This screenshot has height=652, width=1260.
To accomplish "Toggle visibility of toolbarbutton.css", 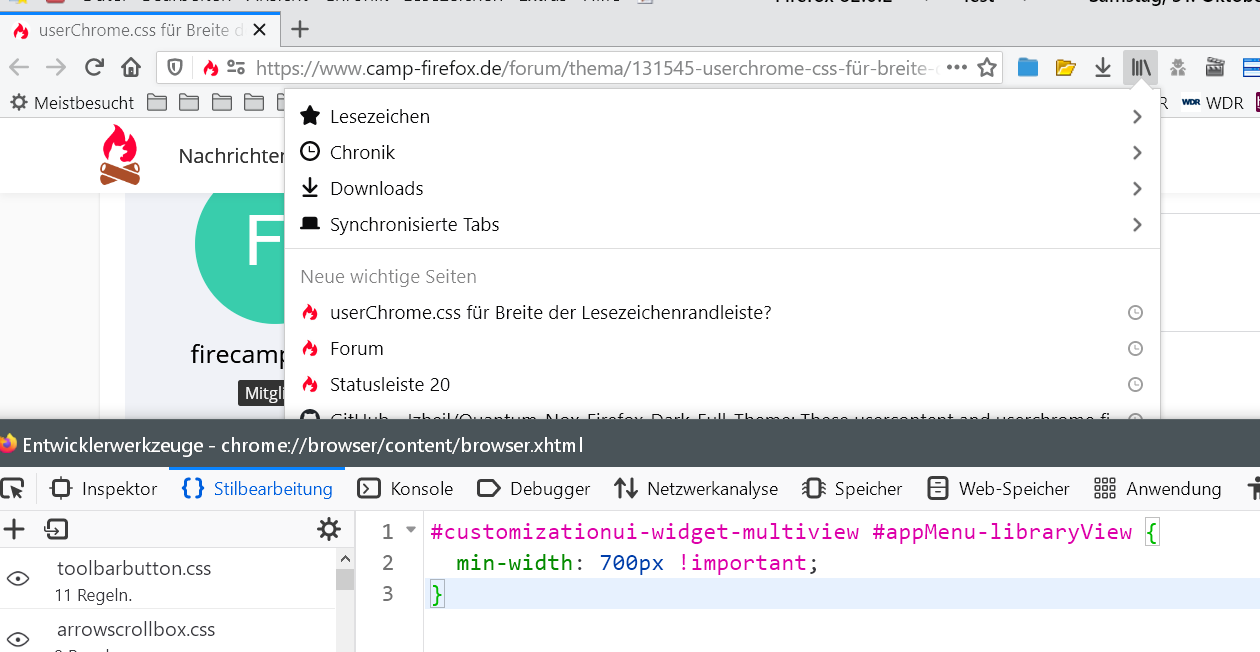I will tap(18, 578).
